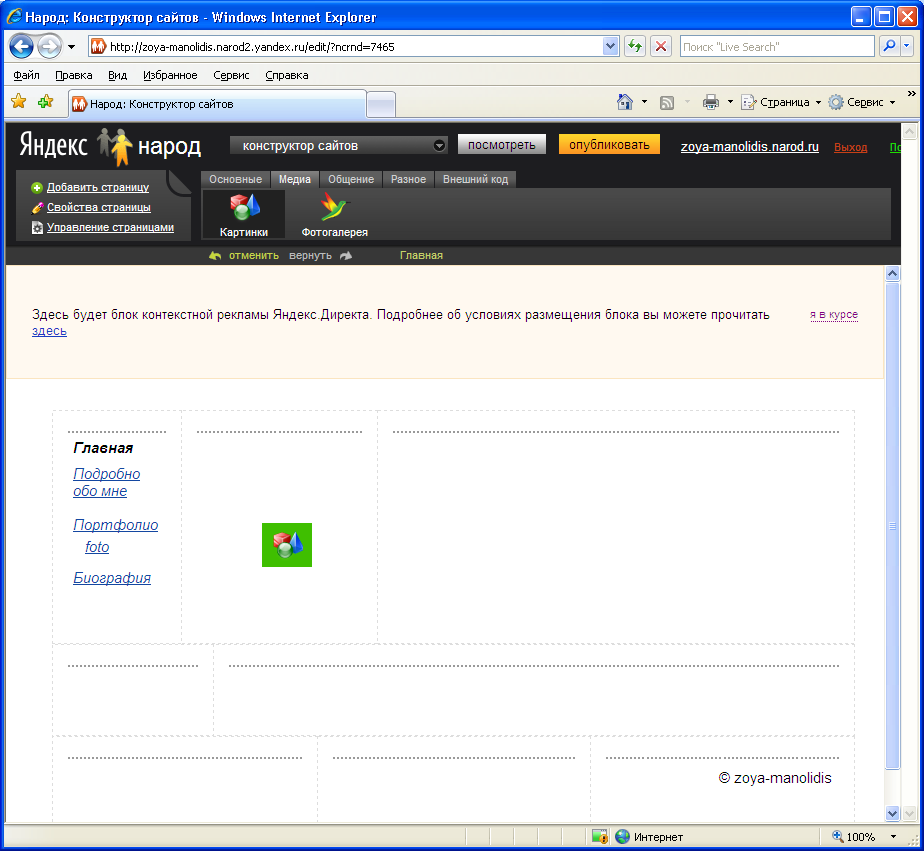This screenshot has height=851, width=924.
Task: Click the pencil icon for page properties
Action: pyautogui.click(x=37, y=207)
